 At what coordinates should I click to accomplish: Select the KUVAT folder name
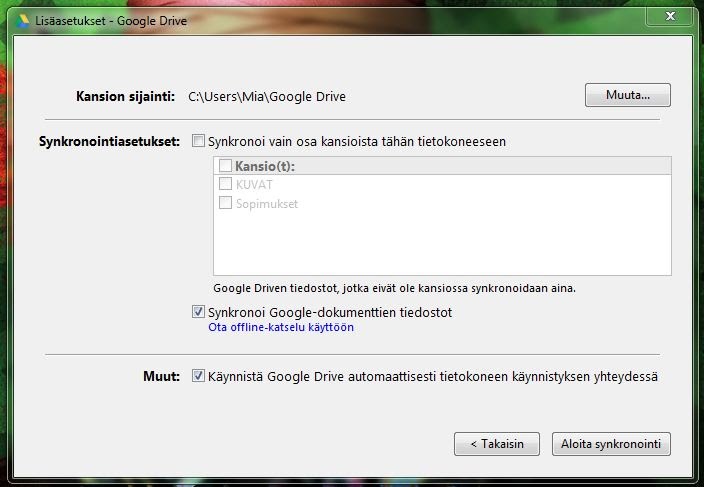click(255, 184)
